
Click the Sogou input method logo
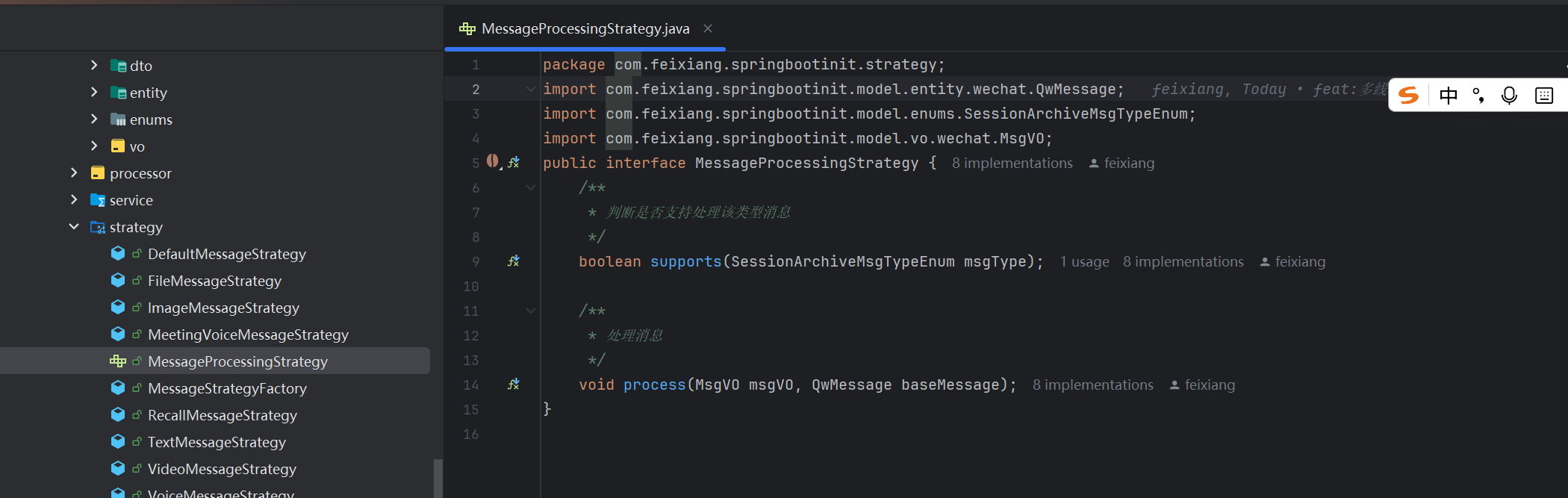click(x=1408, y=96)
